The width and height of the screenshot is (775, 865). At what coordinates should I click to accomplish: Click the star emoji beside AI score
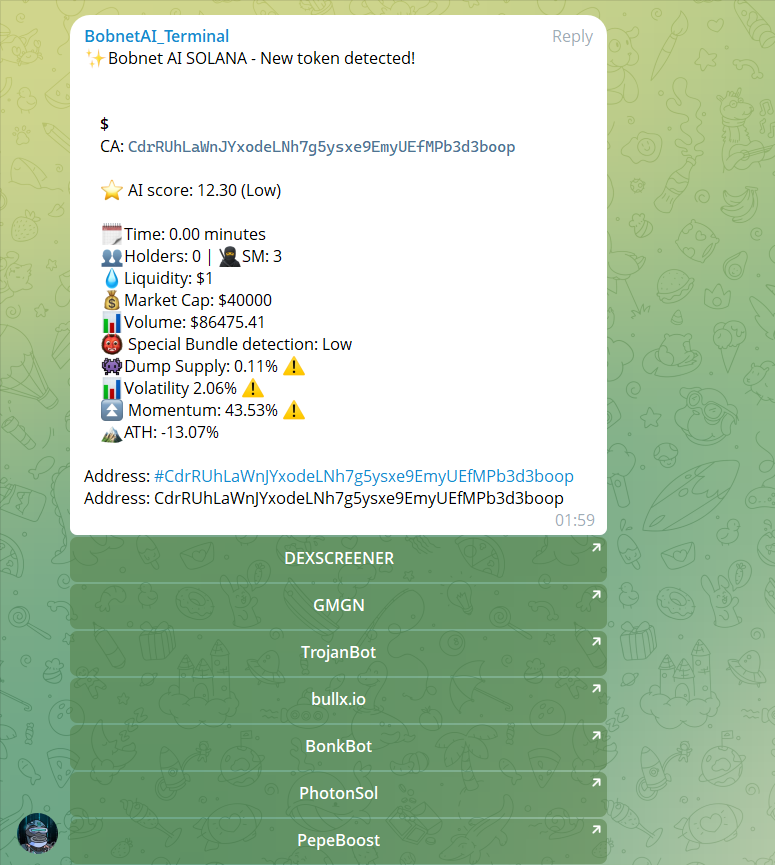[111, 190]
